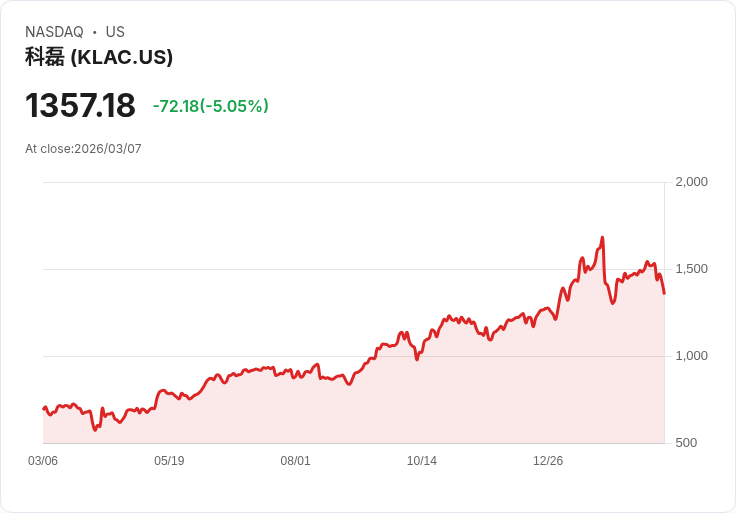Click the final endpoint of the price line
This screenshot has width=736, height=513.
point(664,294)
